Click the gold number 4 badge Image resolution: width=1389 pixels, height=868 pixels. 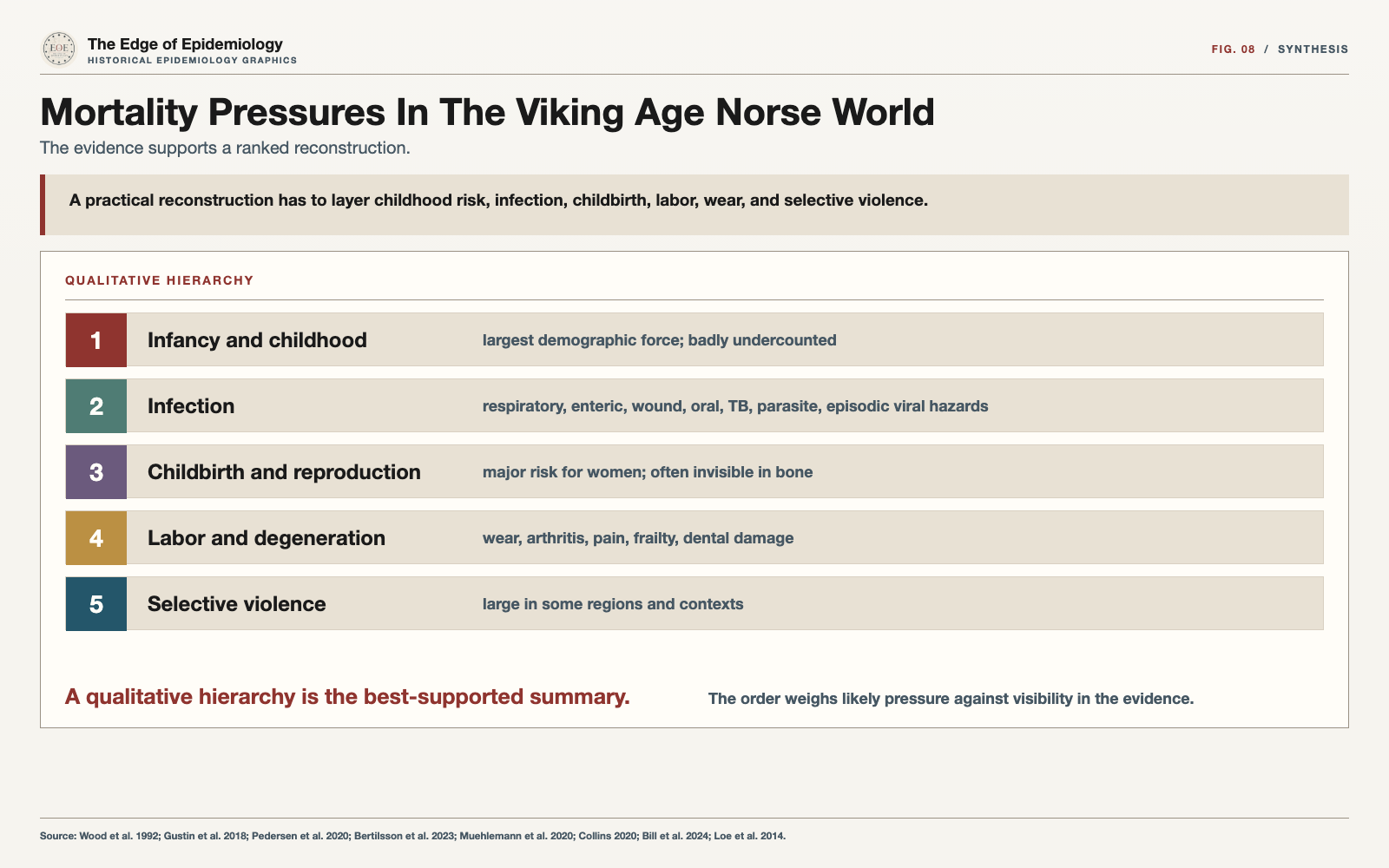point(96,538)
